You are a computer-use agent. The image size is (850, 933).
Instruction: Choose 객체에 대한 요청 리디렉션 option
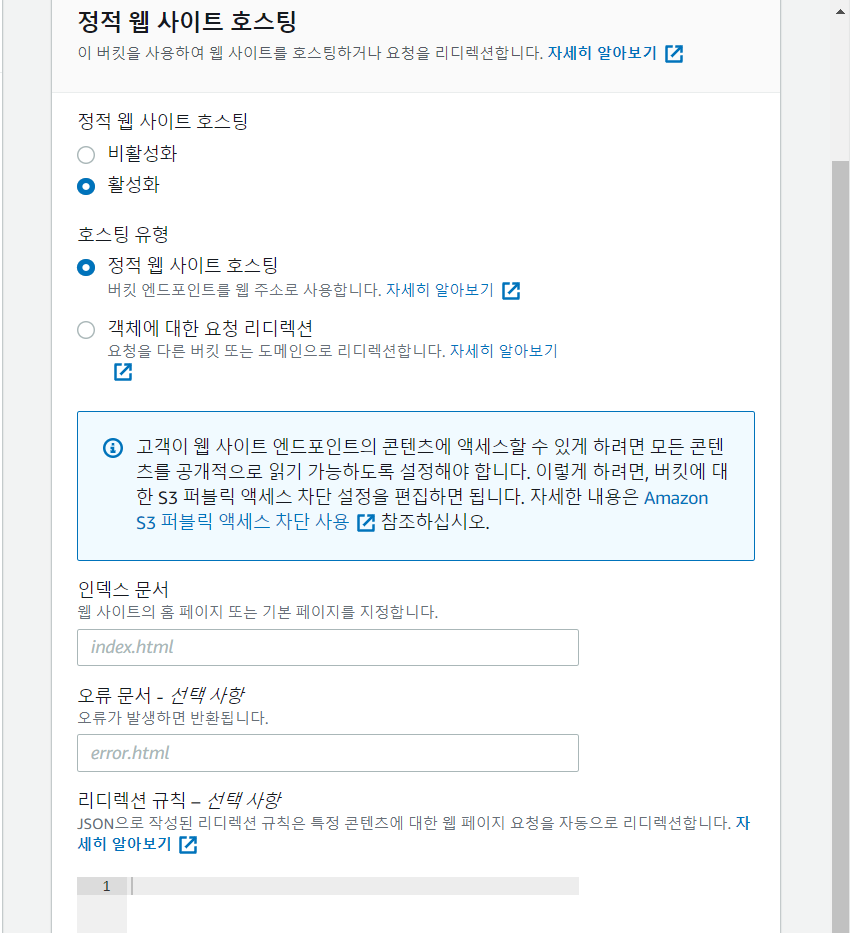(86, 330)
